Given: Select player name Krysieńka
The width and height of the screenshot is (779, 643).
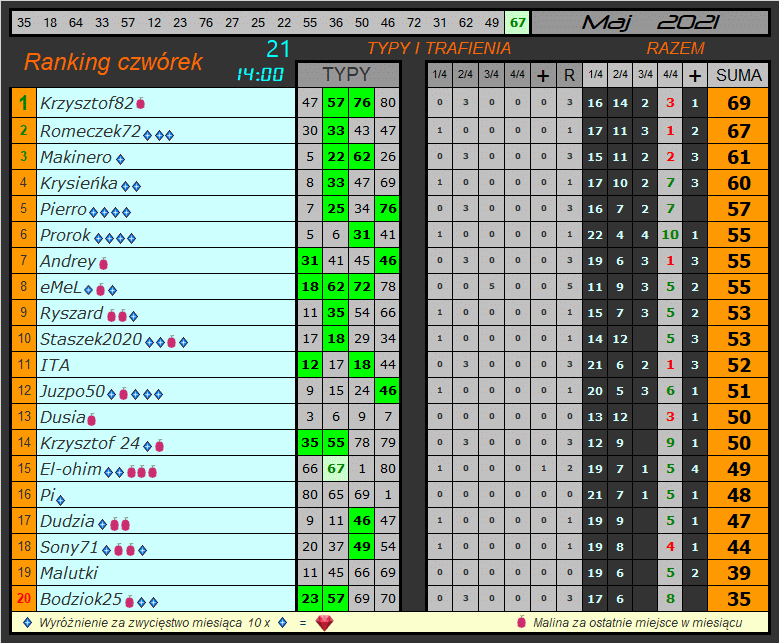Looking at the screenshot, I should tap(78, 183).
